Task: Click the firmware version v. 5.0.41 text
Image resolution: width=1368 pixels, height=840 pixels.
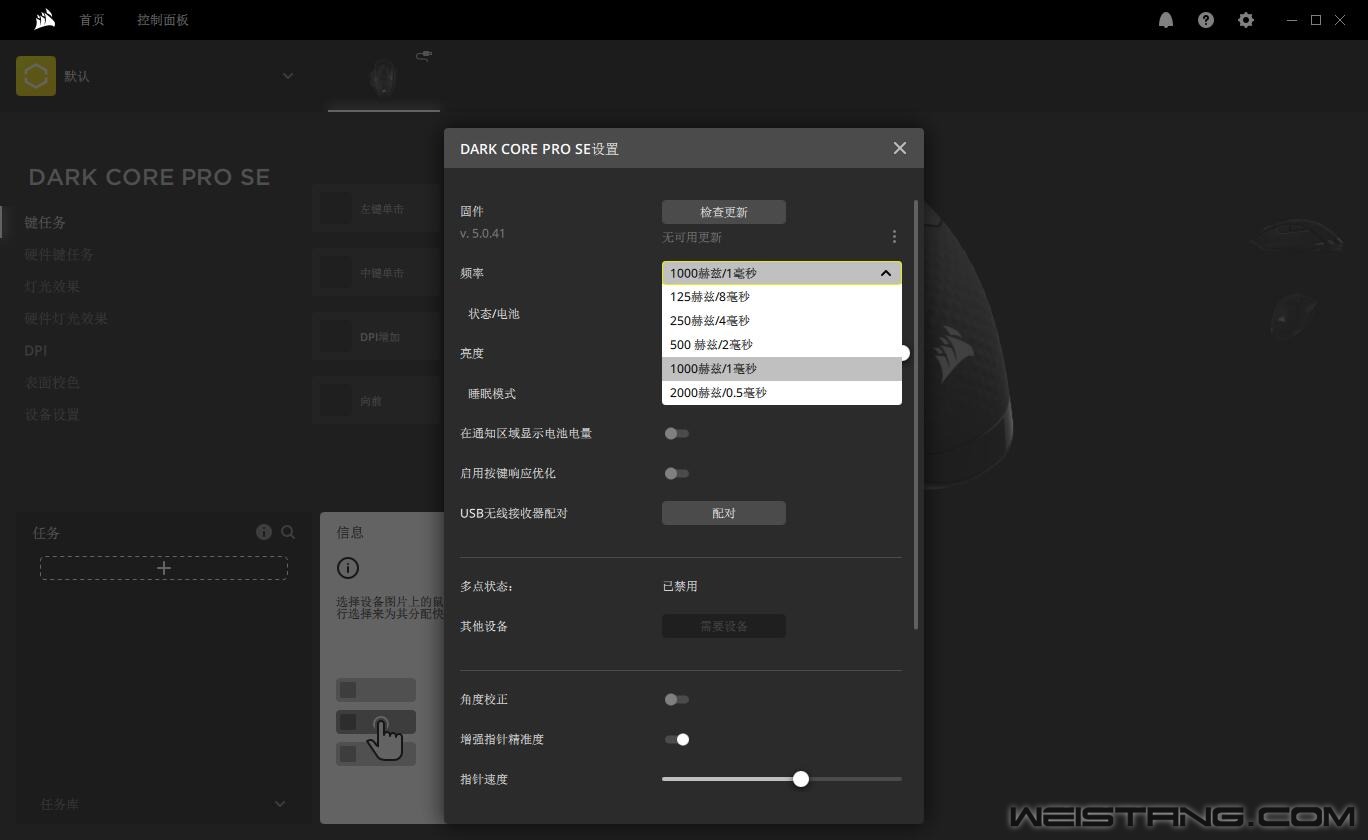Action: 483,233
